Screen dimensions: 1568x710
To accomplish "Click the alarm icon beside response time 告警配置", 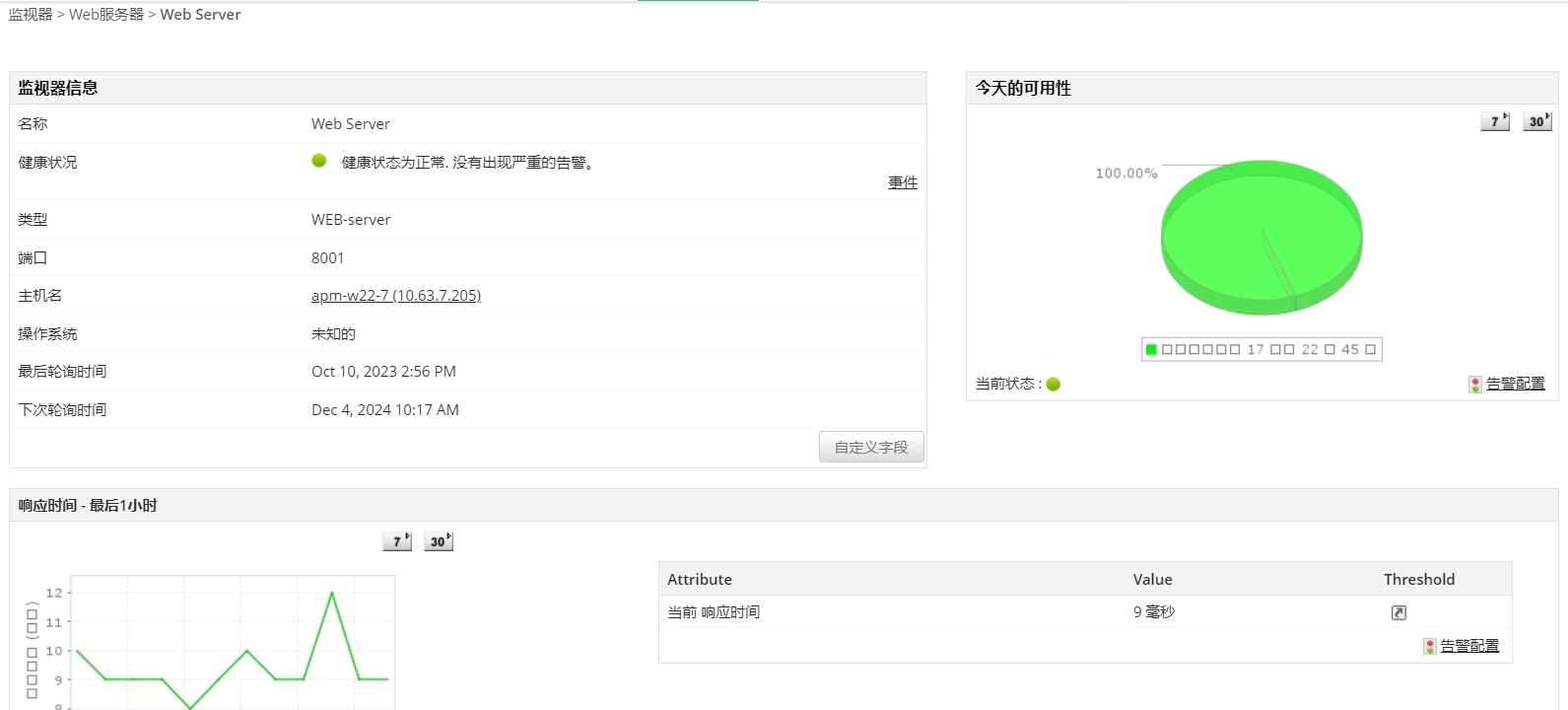I will [1429, 646].
